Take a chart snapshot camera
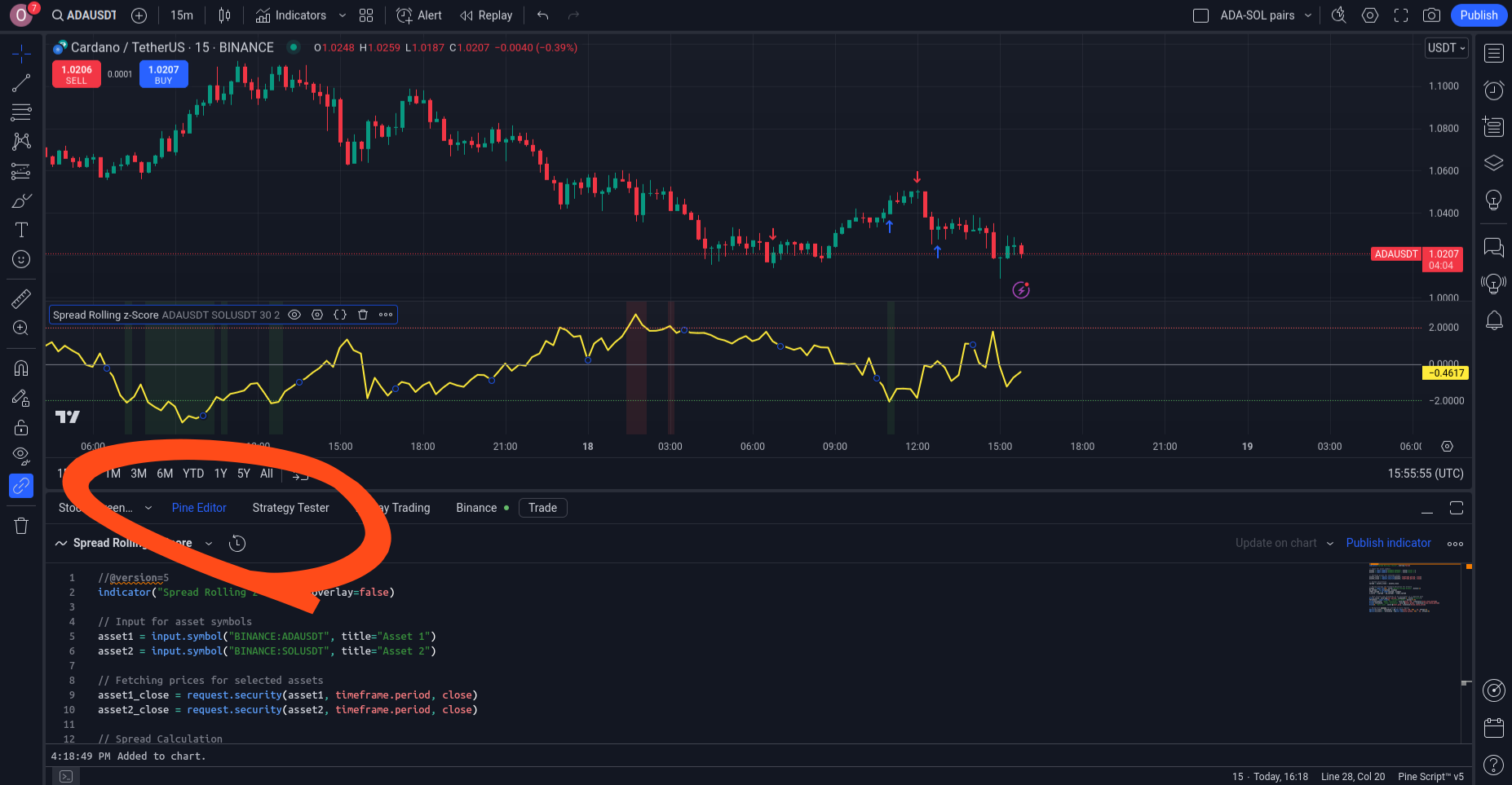The height and width of the screenshot is (785, 1512). coord(1431,15)
